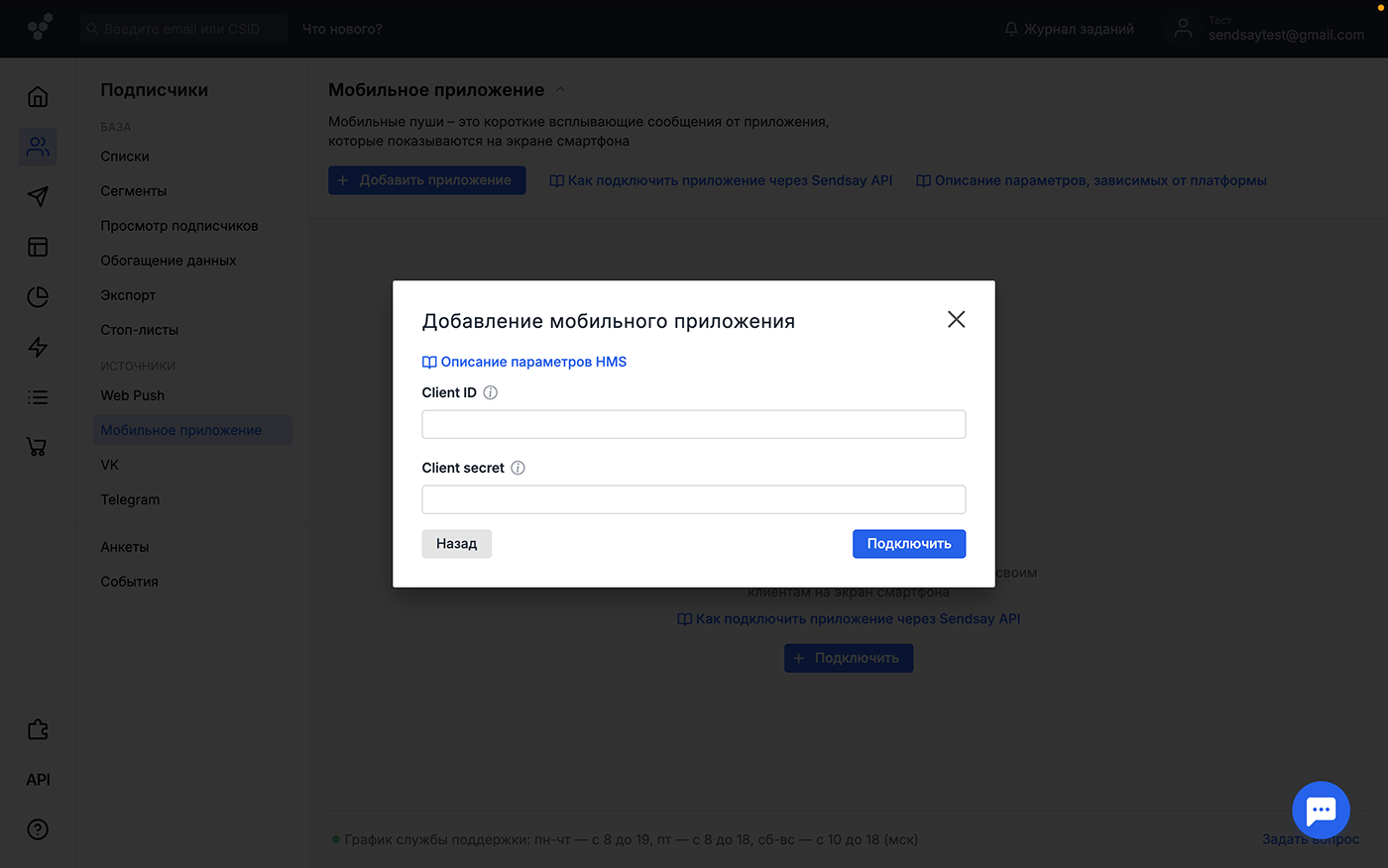Open the campaigns paper plane icon
The image size is (1388, 868).
[38, 196]
